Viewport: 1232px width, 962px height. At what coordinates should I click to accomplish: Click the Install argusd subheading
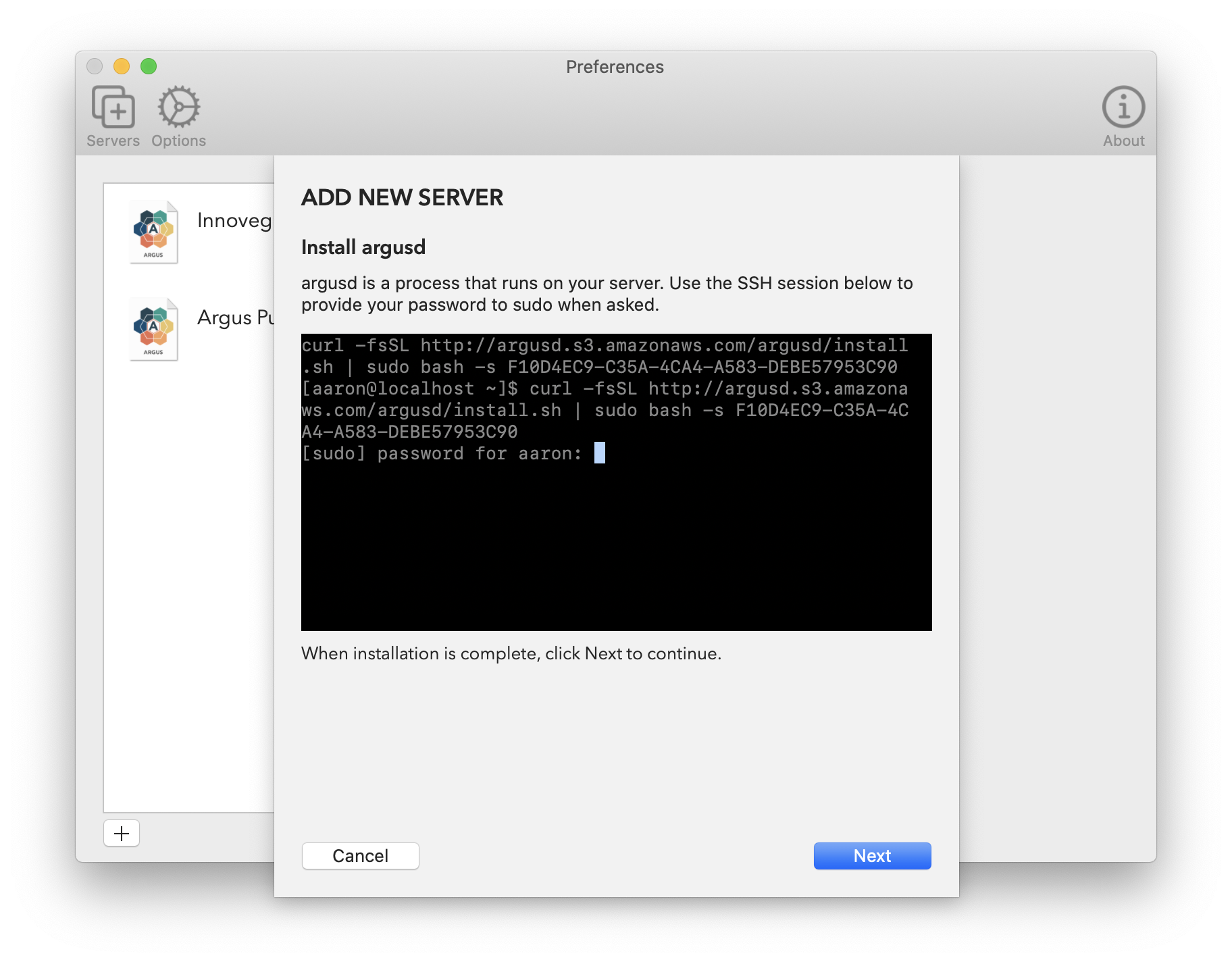[x=363, y=247]
